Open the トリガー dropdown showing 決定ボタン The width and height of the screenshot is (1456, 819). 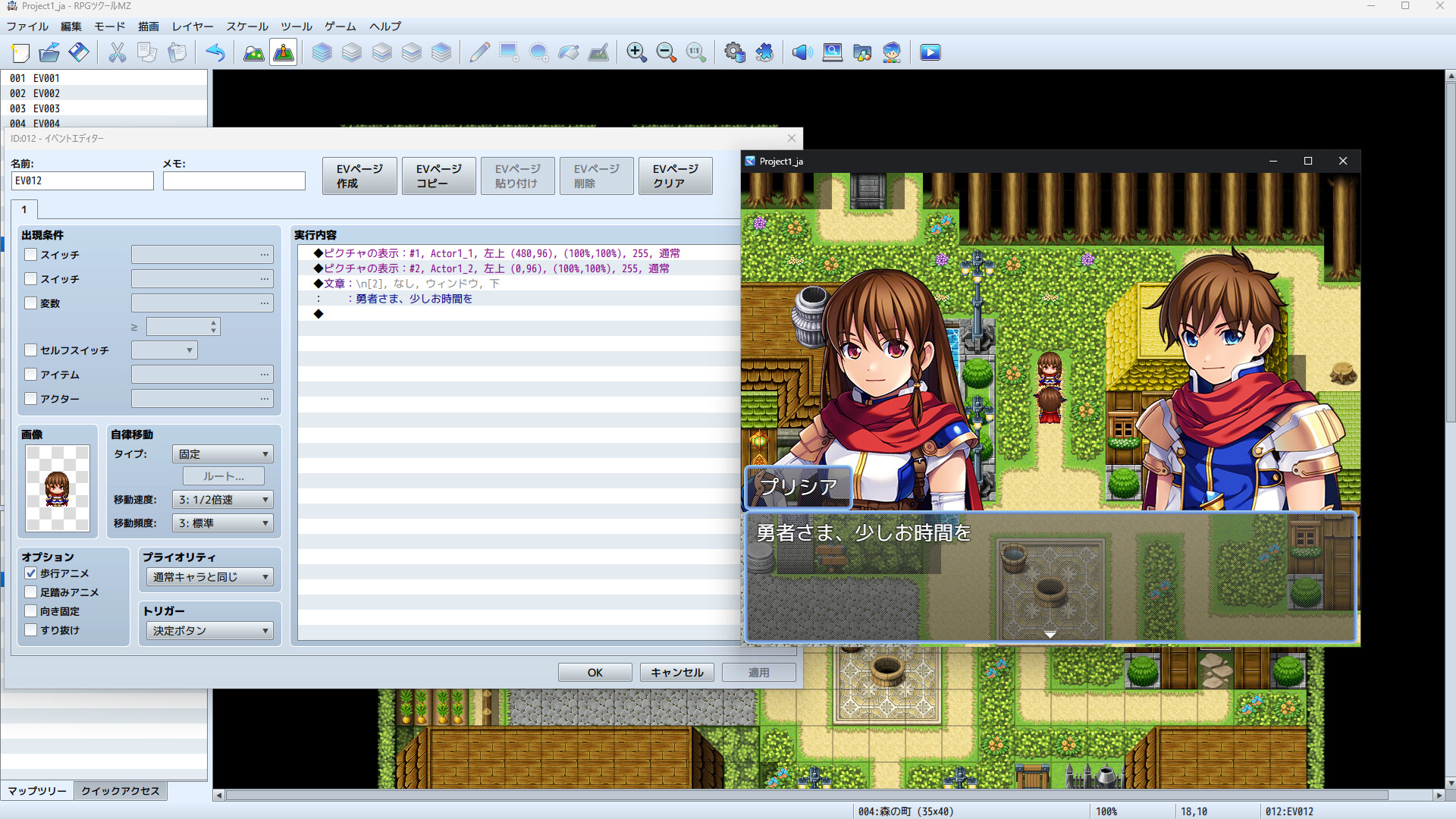[209, 630]
